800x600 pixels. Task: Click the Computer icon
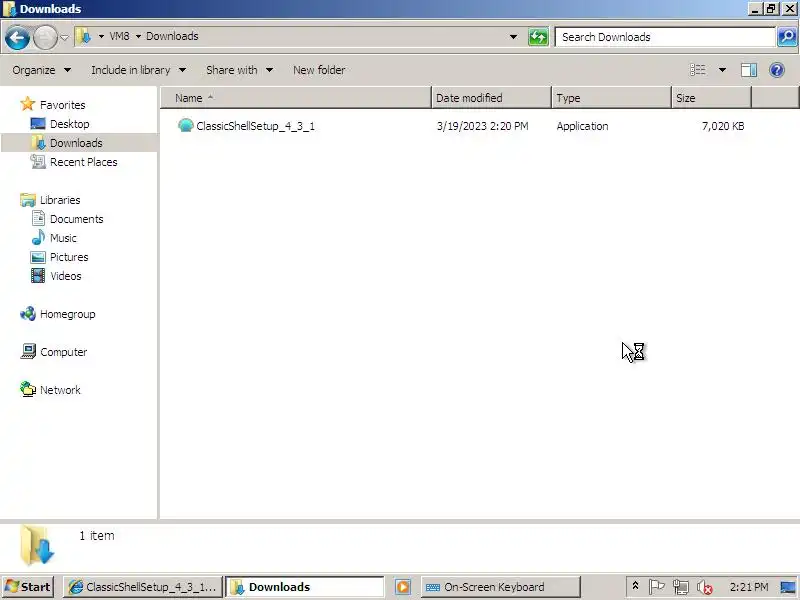(28, 352)
